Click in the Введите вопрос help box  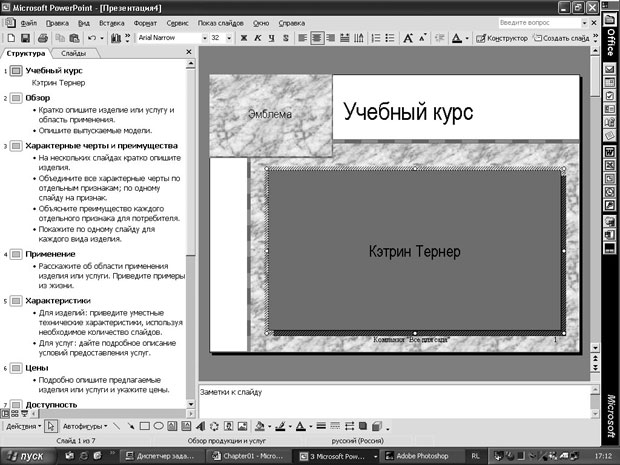point(540,23)
